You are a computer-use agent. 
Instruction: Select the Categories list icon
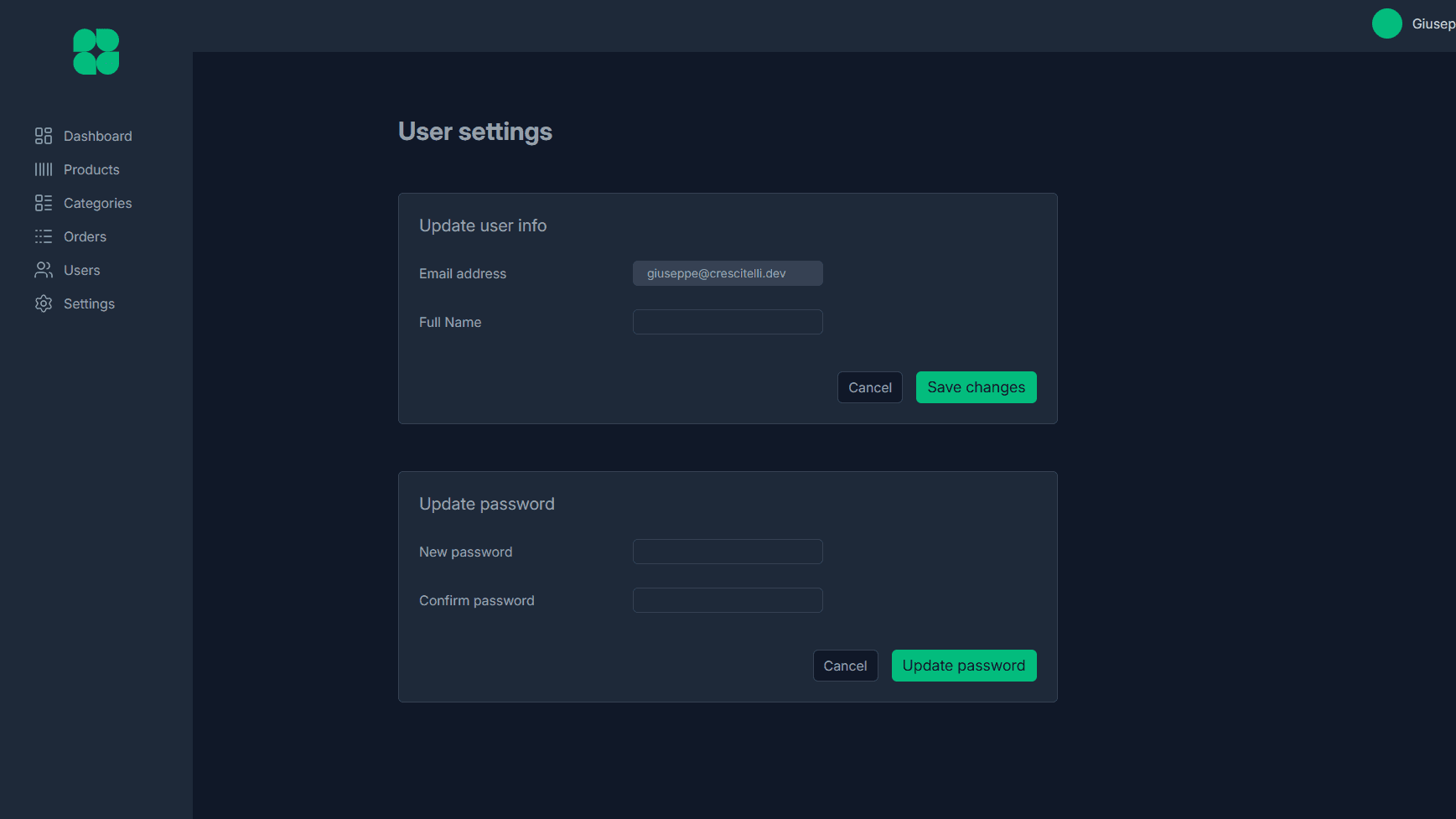click(44, 202)
